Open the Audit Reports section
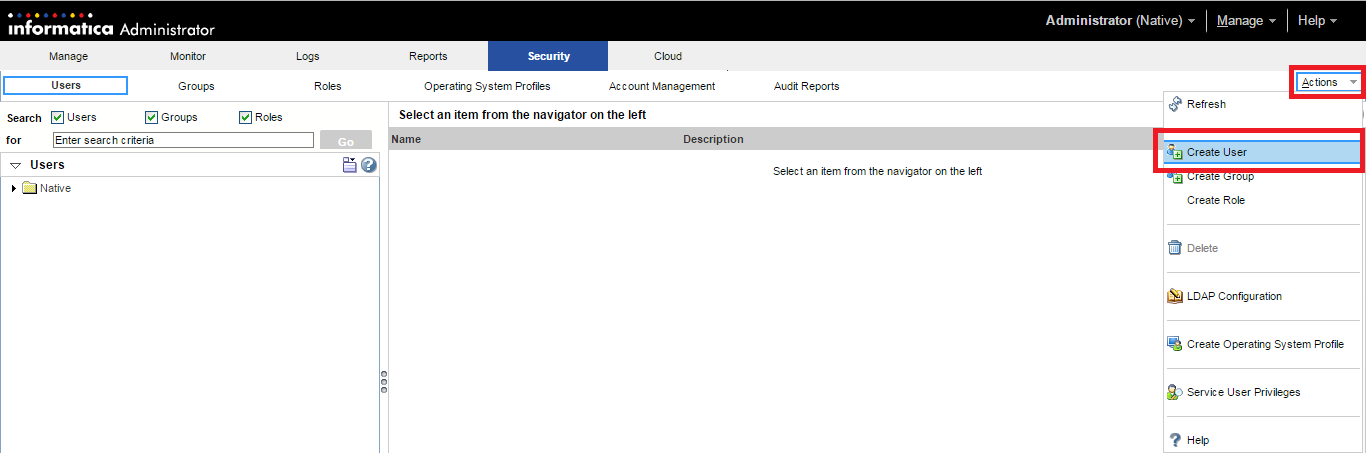1366x453 pixels. point(806,86)
